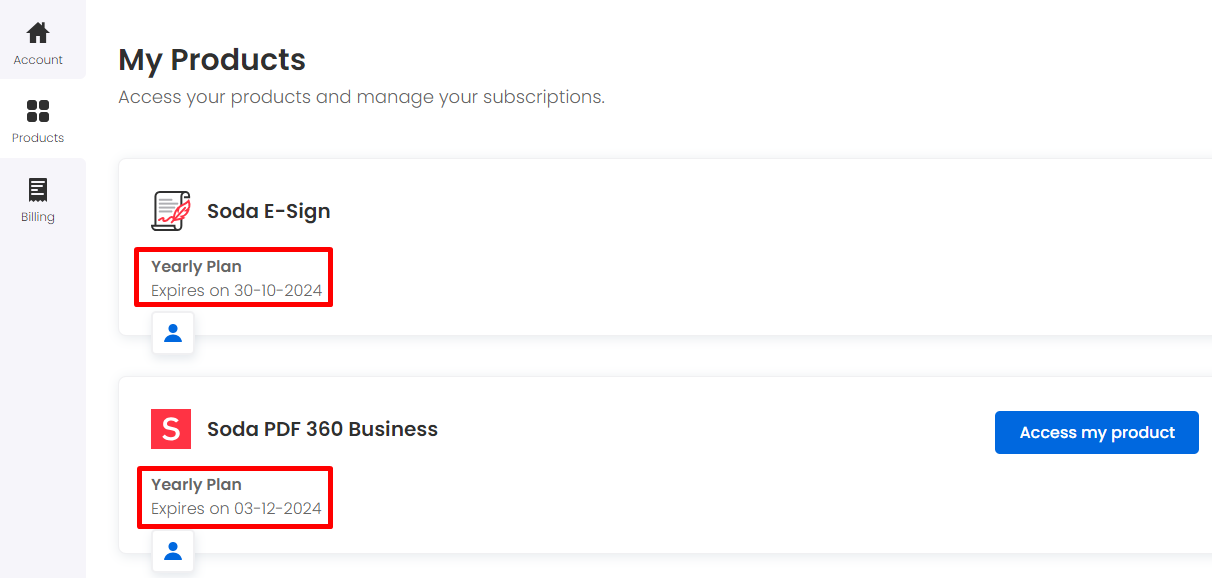
Task: Select the Products grid icon
Action: coord(38,111)
